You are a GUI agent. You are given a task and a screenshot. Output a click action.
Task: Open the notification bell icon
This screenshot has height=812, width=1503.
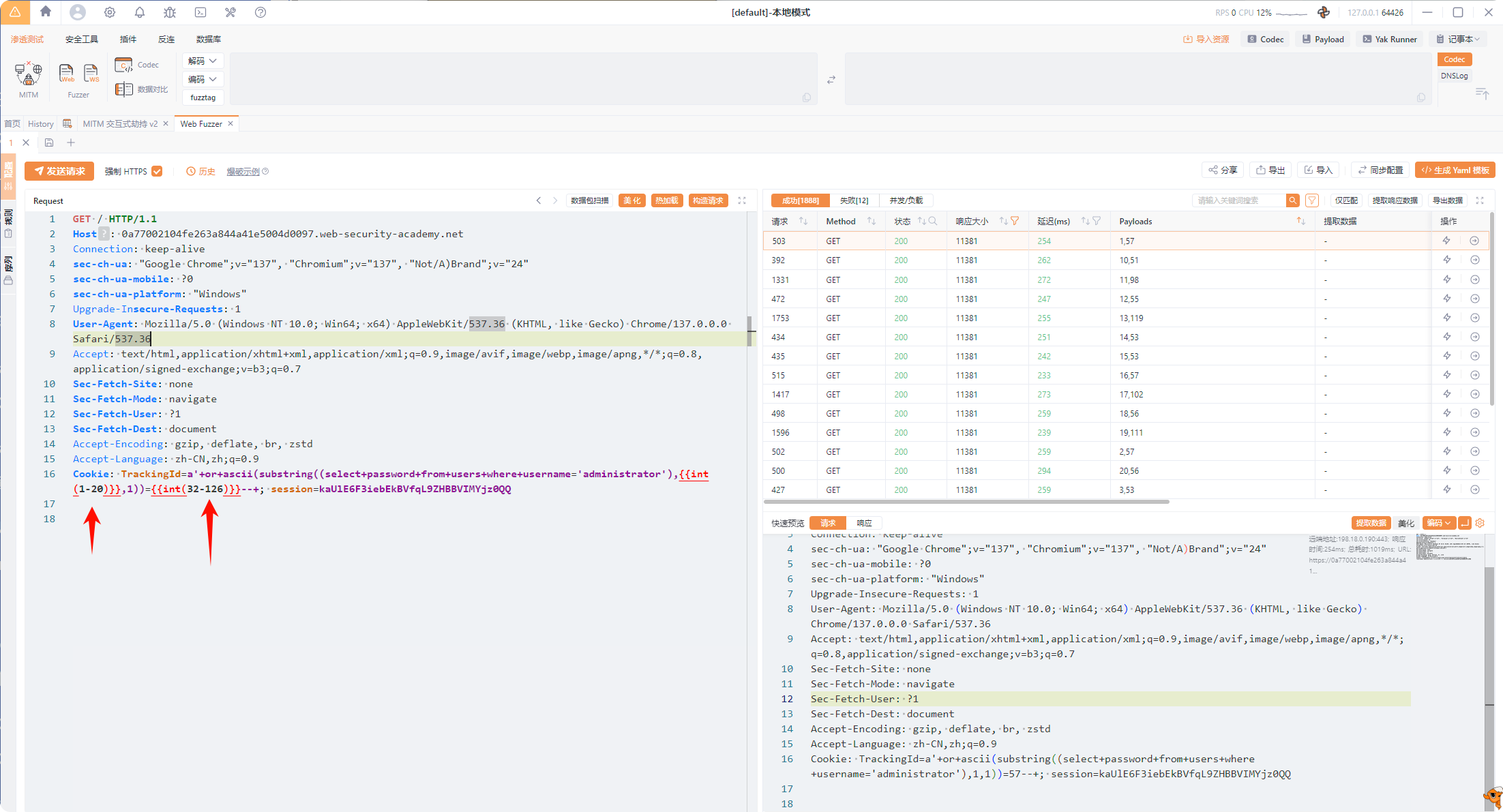[140, 12]
